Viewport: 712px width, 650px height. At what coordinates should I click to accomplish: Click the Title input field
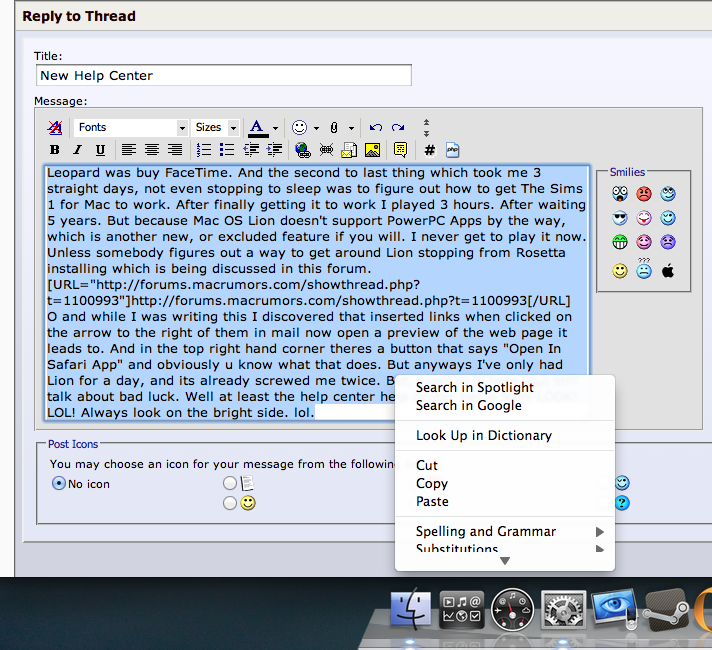tap(224, 75)
